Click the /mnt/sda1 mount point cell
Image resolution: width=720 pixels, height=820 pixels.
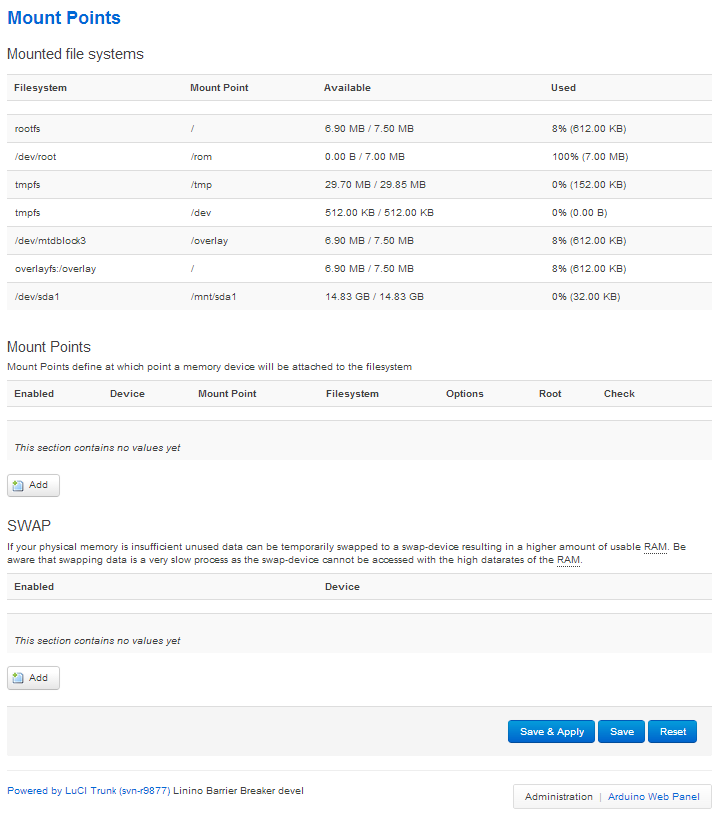coord(212,297)
